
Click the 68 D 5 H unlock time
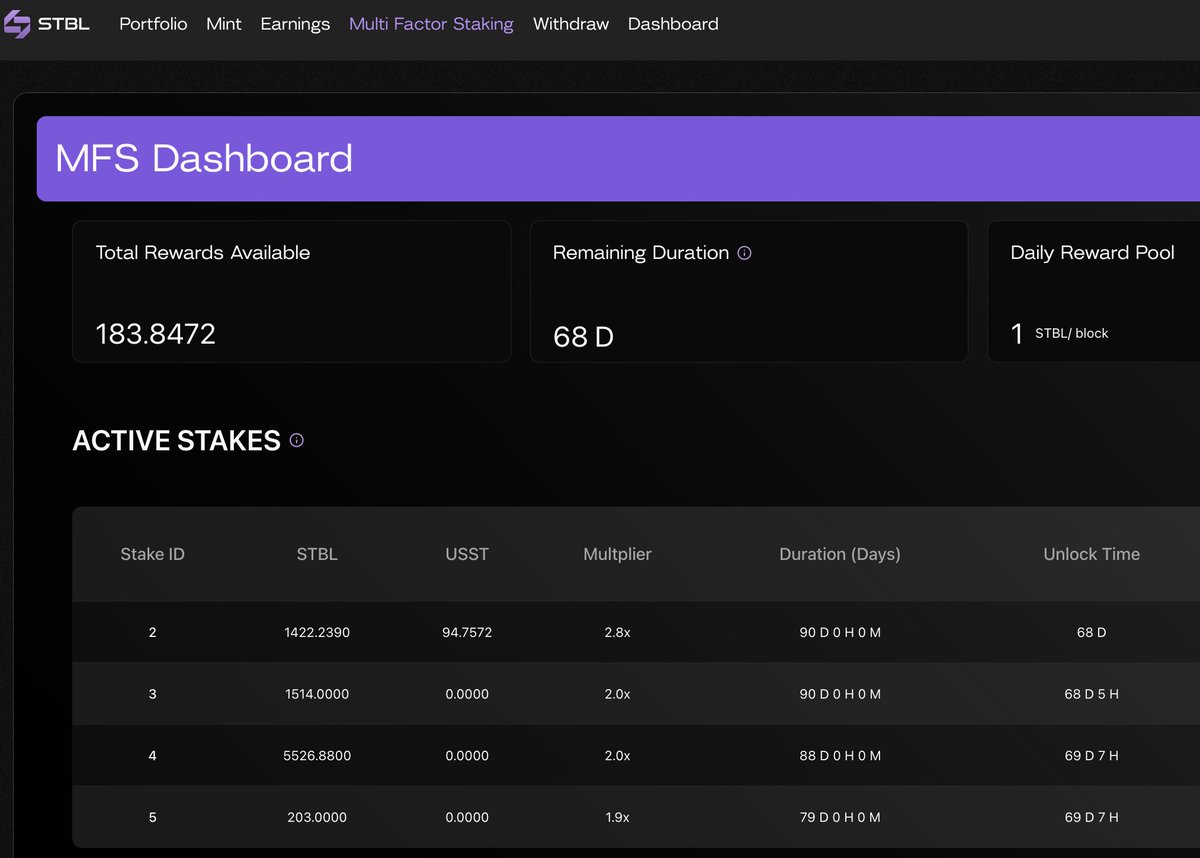coord(1091,693)
